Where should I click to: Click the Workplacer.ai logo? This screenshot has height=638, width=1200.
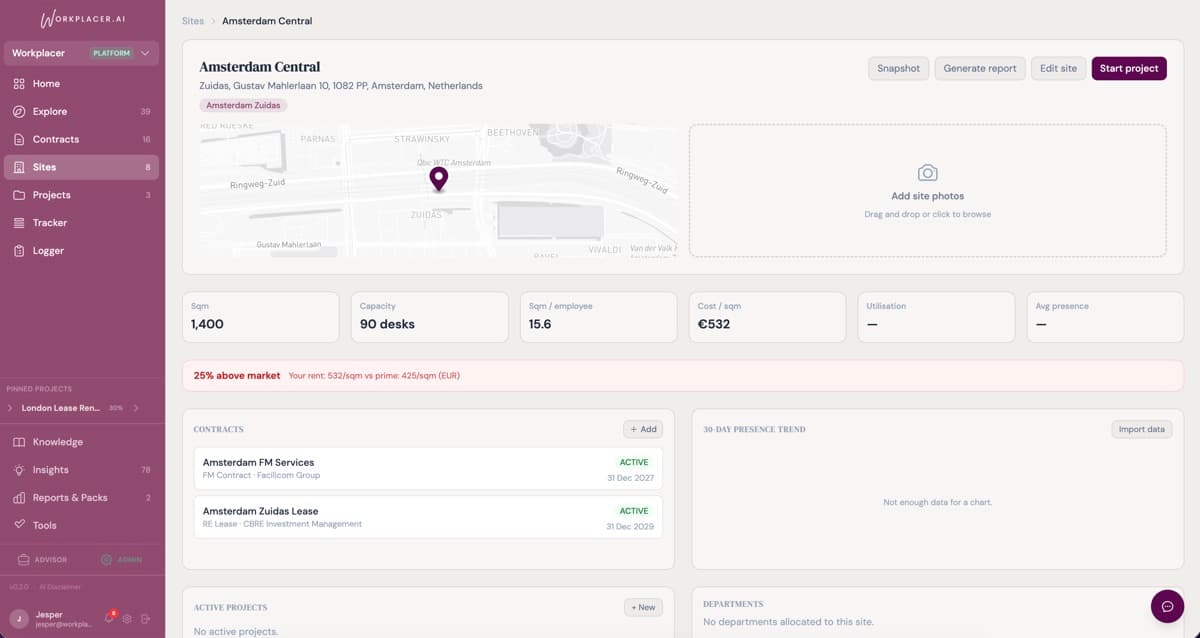click(x=82, y=19)
